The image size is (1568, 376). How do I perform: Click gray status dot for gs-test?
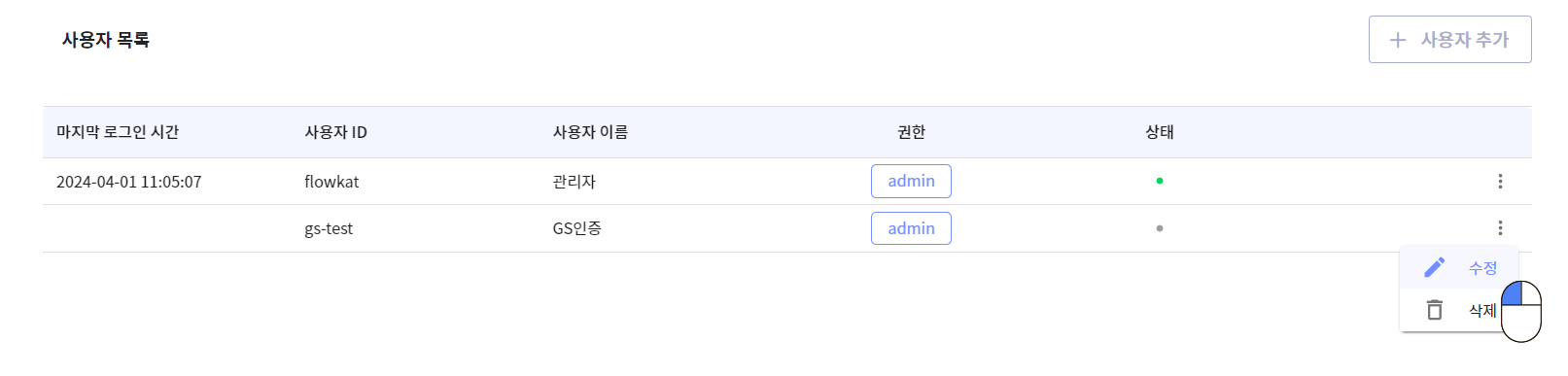tap(1159, 228)
